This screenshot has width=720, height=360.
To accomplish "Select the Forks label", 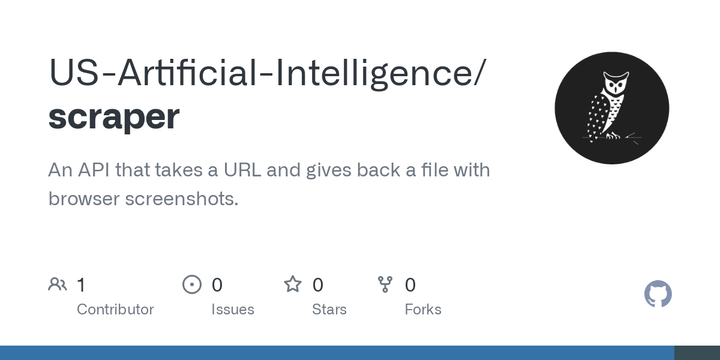I will (423, 309).
